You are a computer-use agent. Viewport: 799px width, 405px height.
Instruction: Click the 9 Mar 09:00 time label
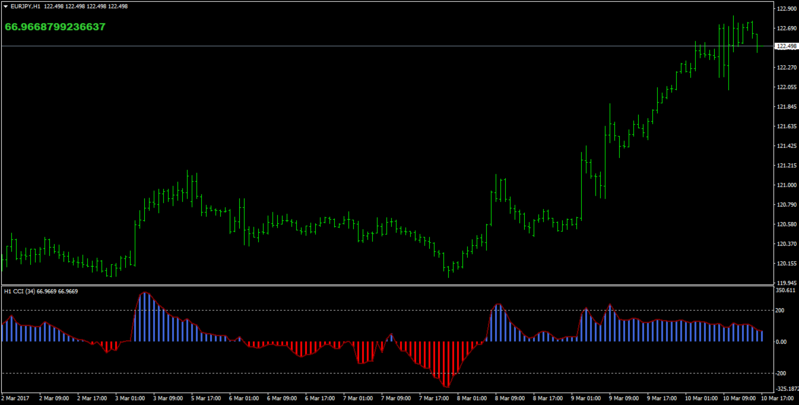pos(624,398)
